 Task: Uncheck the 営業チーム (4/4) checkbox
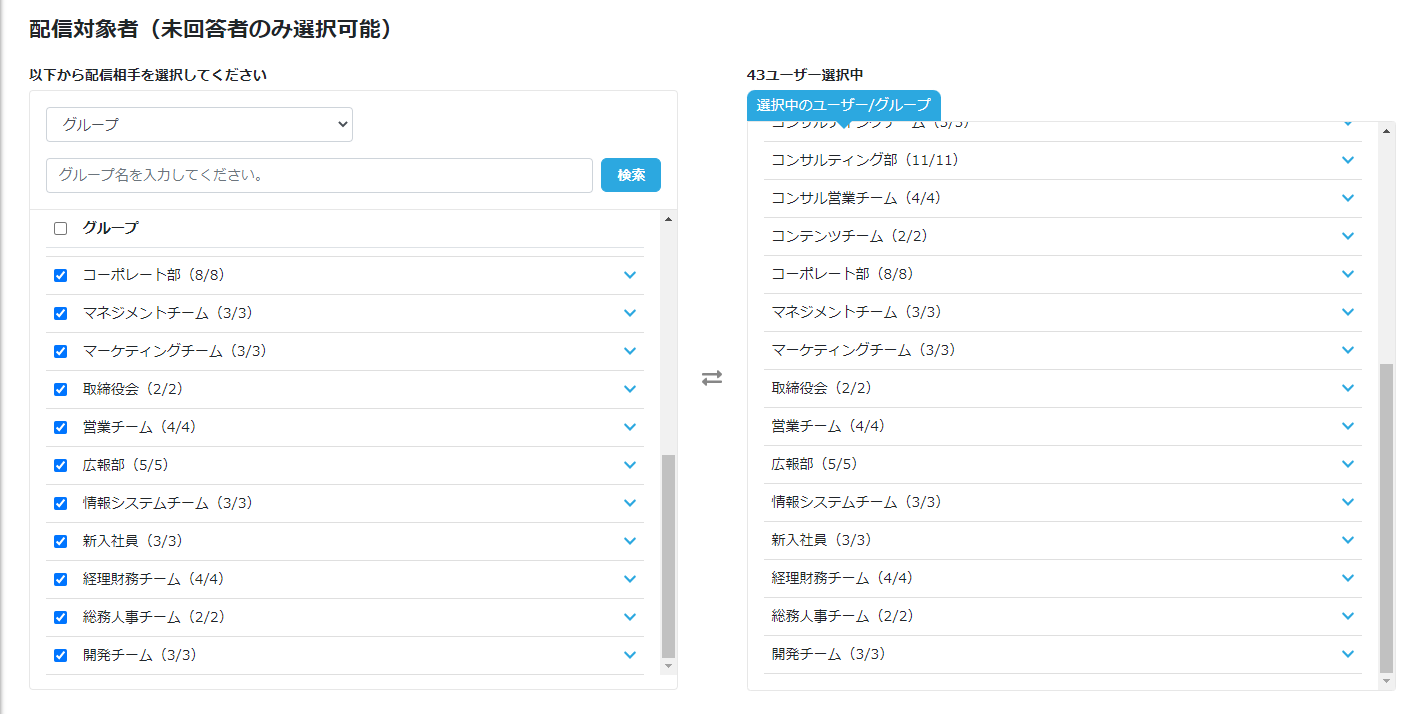(x=60, y=427)
